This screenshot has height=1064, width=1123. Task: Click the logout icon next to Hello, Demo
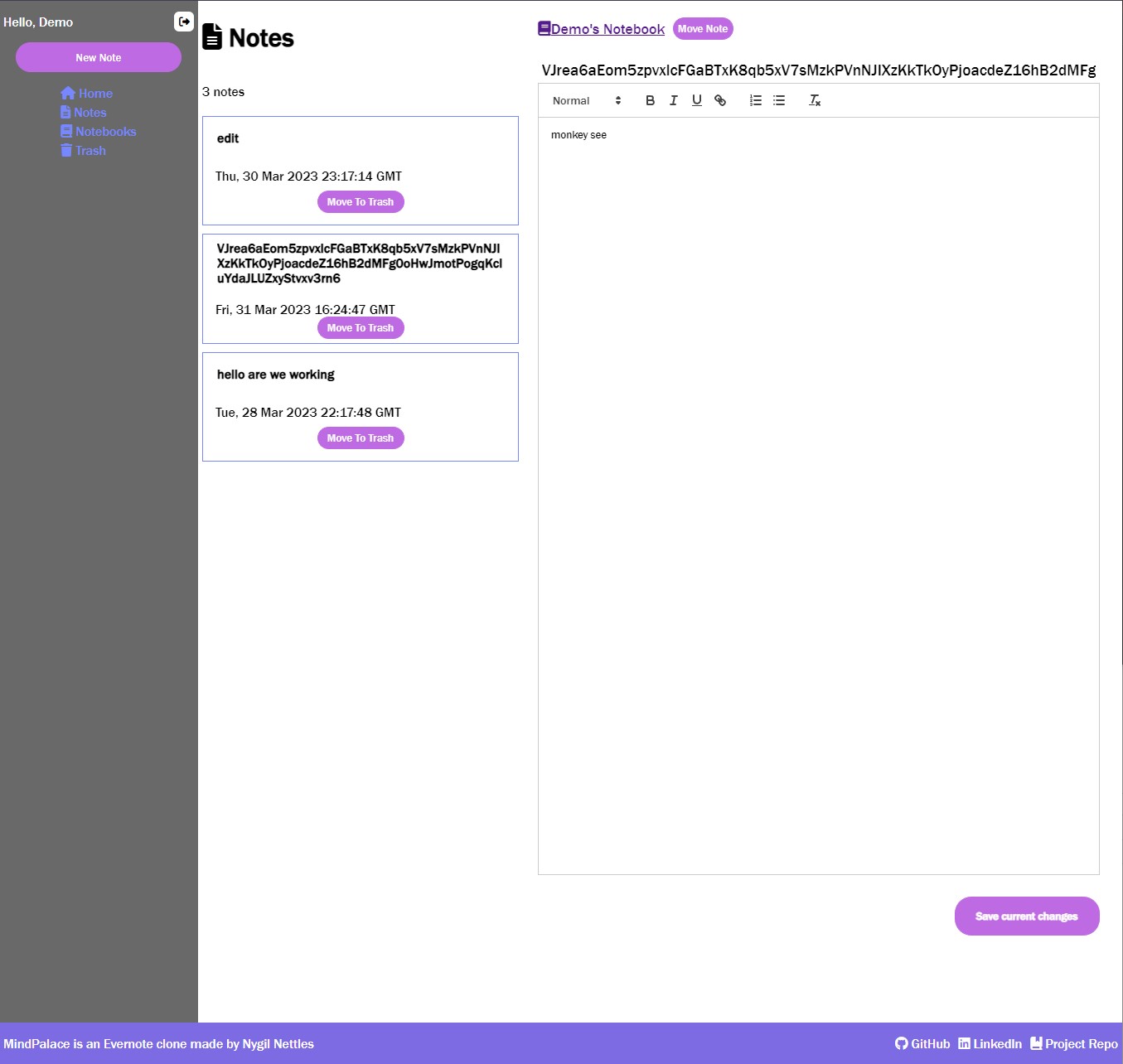[184, 22]
